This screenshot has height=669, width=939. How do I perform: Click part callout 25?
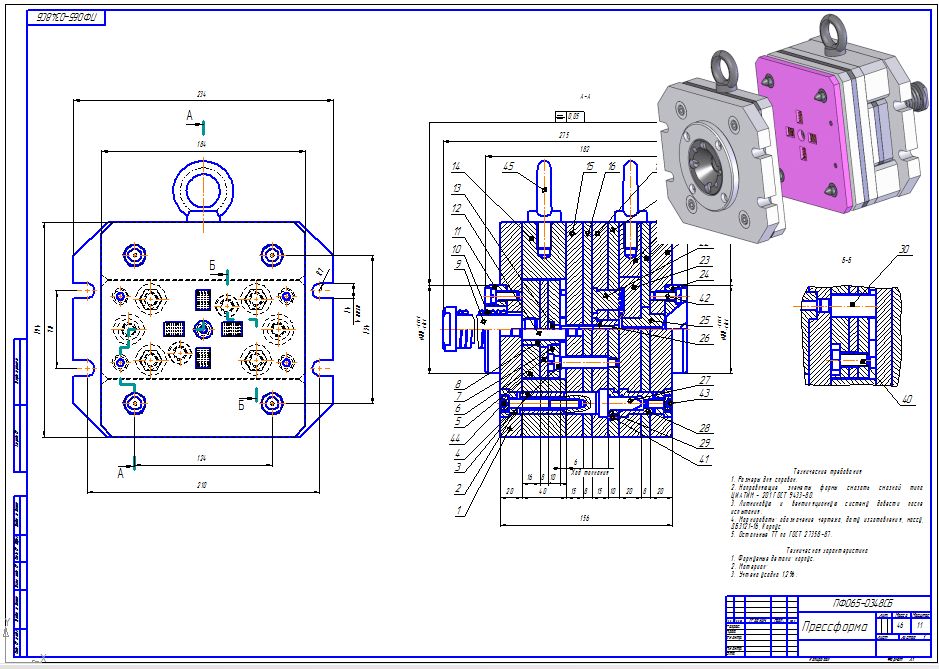[705, 321]
